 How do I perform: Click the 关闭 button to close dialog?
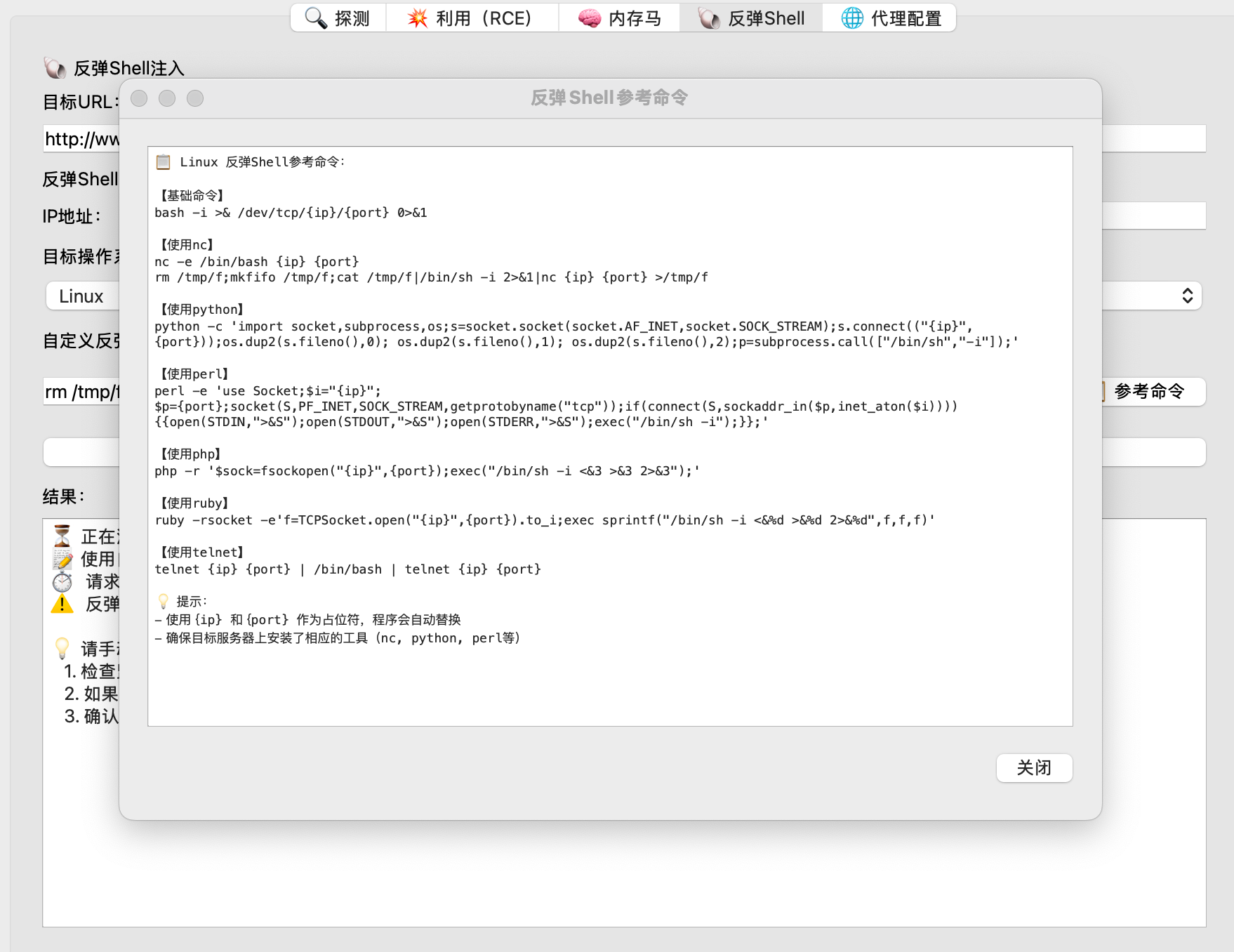tap(1034, 768)
